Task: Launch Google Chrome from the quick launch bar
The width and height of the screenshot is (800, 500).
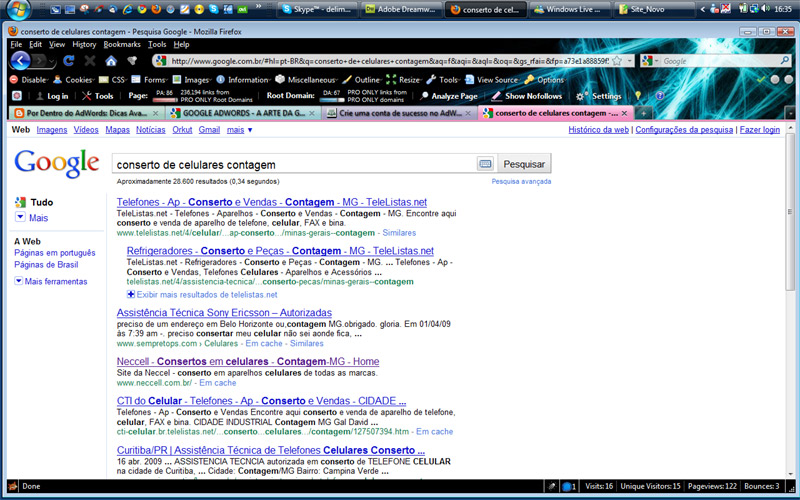Action: [142, 9]
